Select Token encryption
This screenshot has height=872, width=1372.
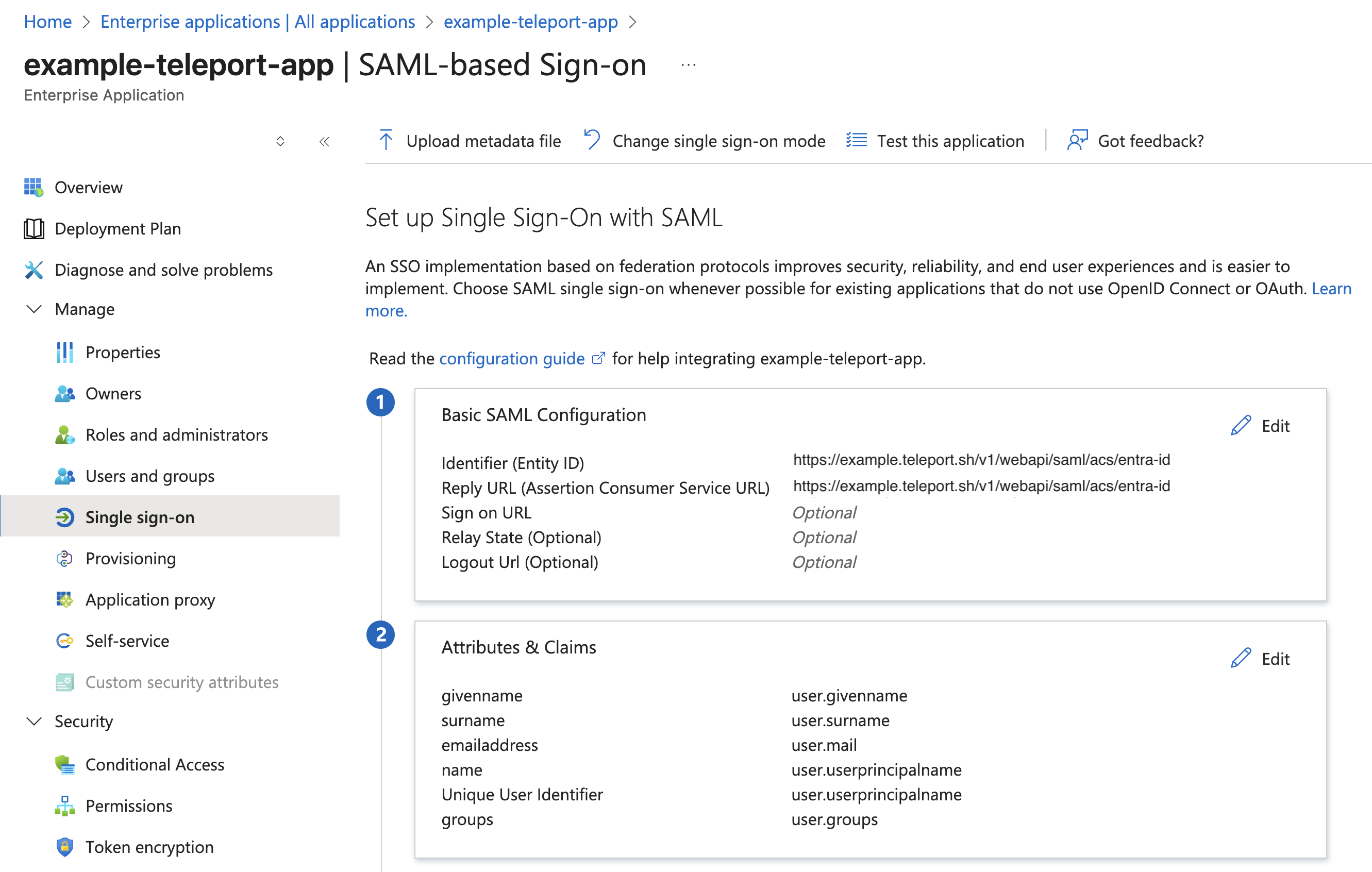pos(149,847)
